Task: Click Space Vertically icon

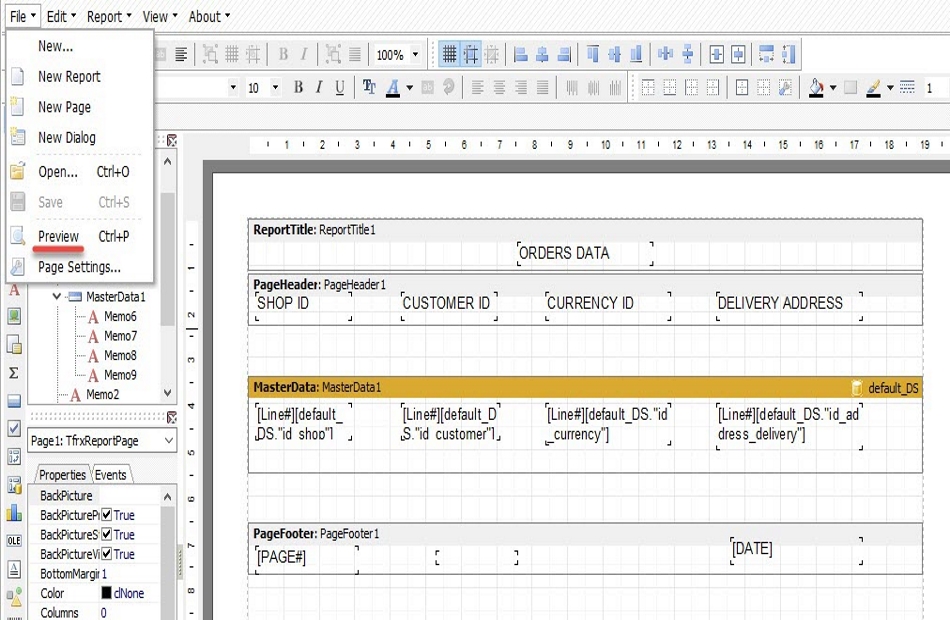Action: [x=688, y=55]
